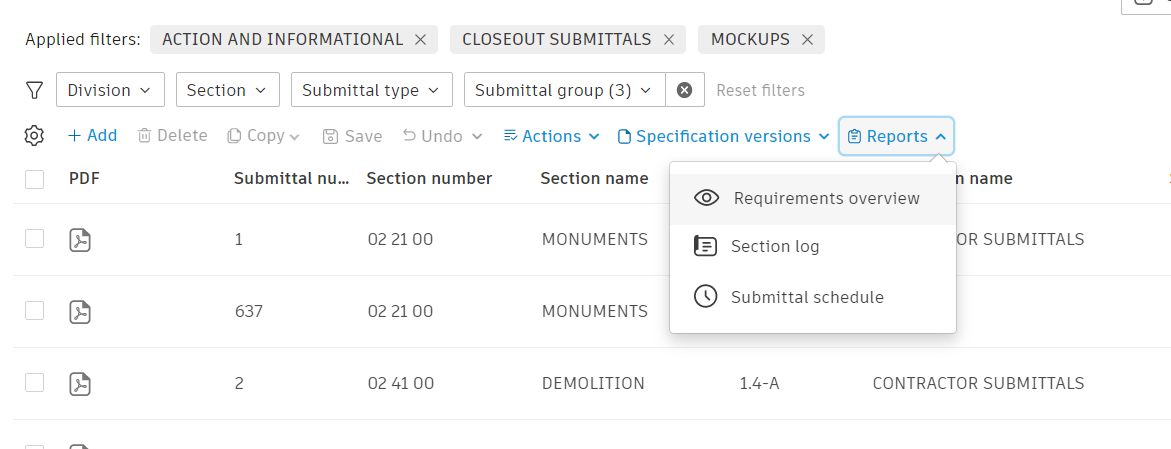
Task: Select all rows with header checkbox
Action: click(35, 179)
